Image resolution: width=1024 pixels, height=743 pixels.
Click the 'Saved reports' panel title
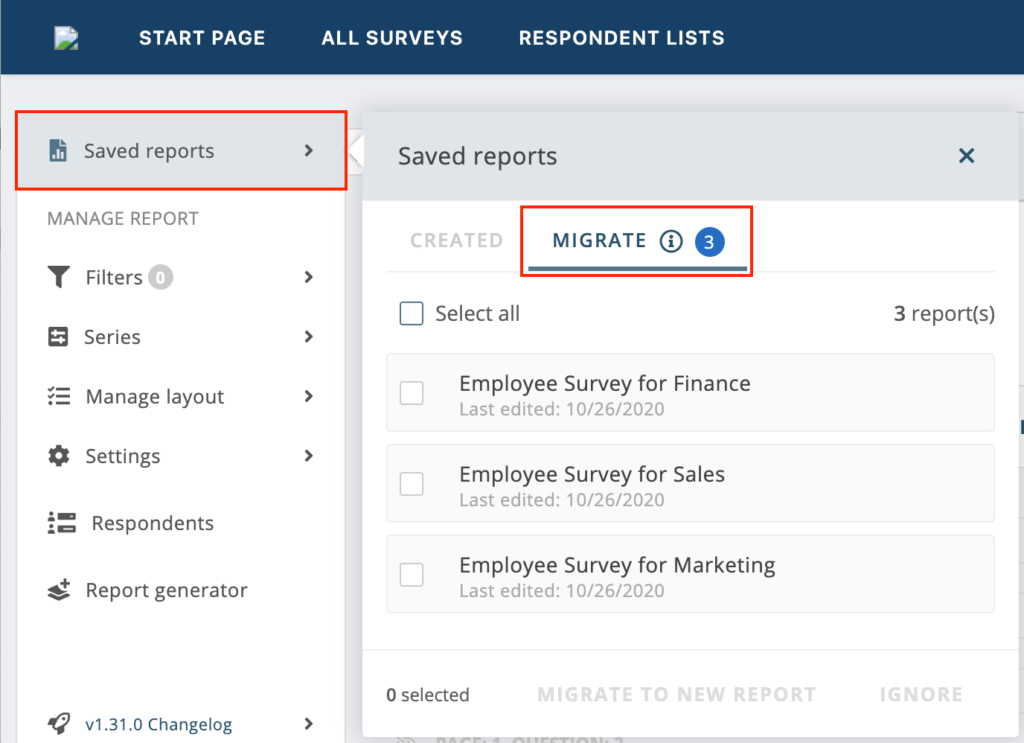(x=477, y=156)
